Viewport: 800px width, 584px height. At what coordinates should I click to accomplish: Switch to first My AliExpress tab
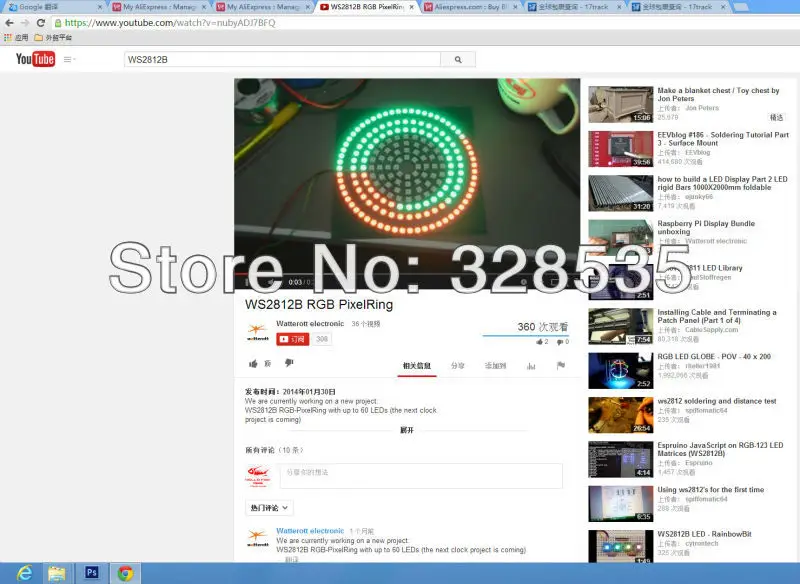[x=158, y=7]
